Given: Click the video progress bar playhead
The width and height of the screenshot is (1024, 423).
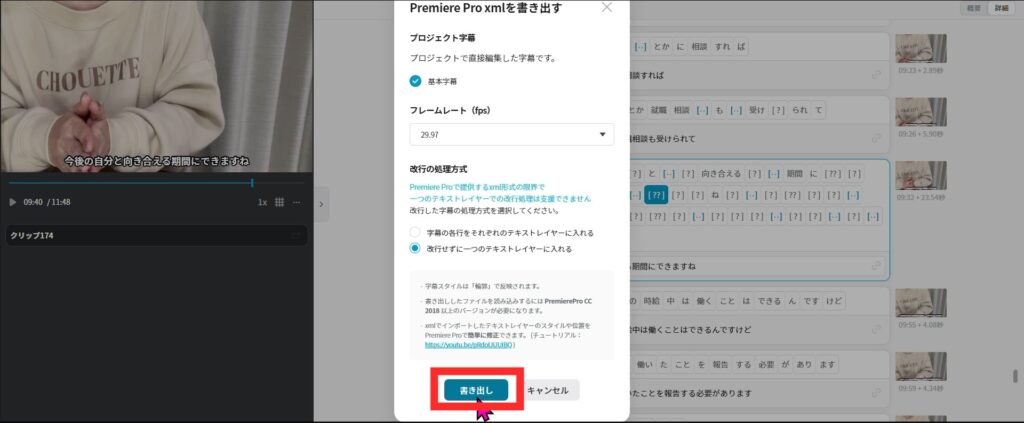Looking at the screenshot, I should coord(252,183).
